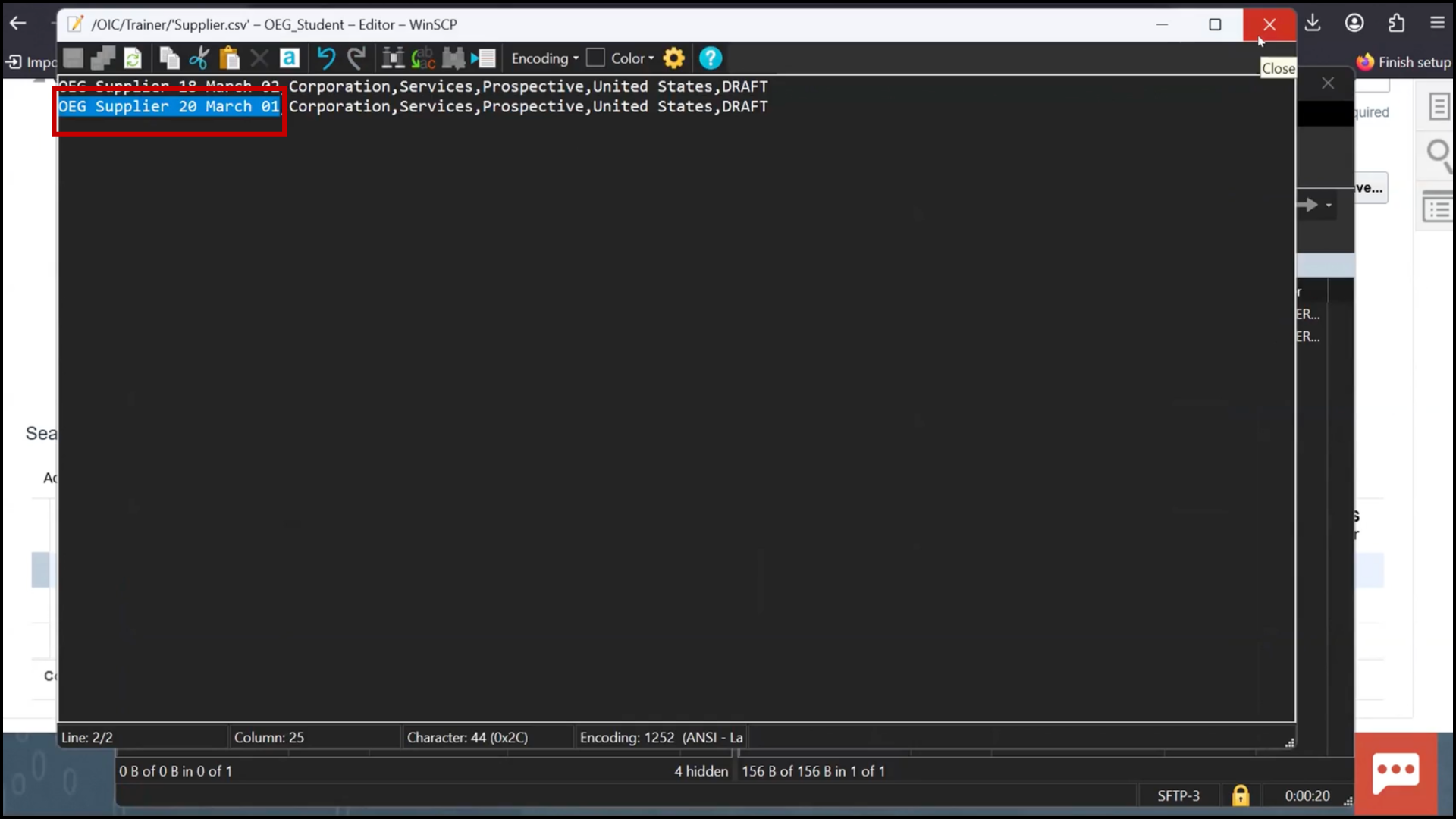Open the Encoding dropdown
Viewport: 1456px width, 819px height.
(x=543, y=58)
